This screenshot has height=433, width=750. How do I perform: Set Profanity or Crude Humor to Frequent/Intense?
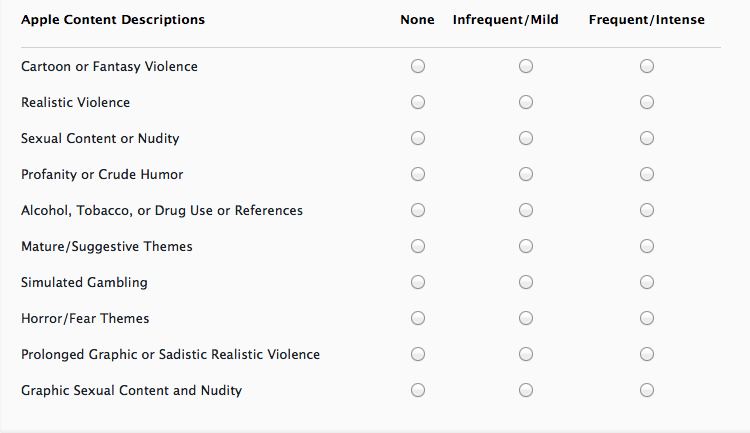click(x=647, y=174)
